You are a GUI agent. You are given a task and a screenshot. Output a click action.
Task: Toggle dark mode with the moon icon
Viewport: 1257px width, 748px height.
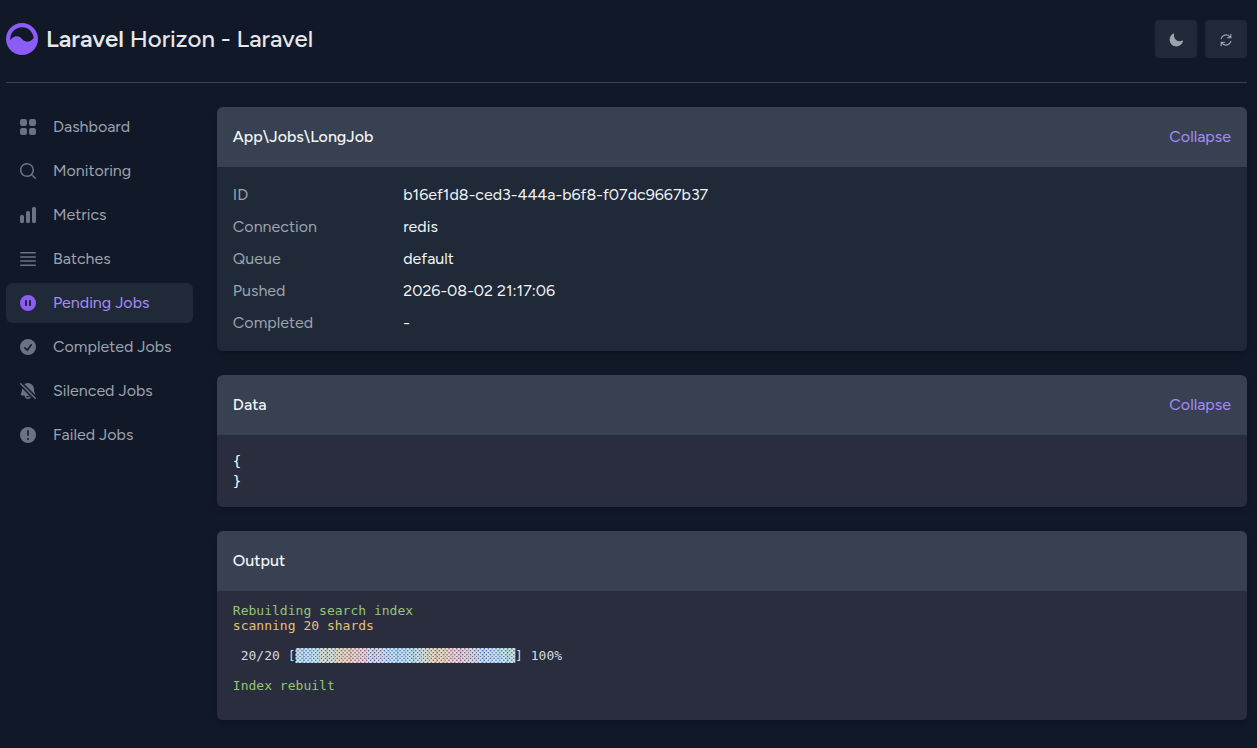tap(1176, 40)
